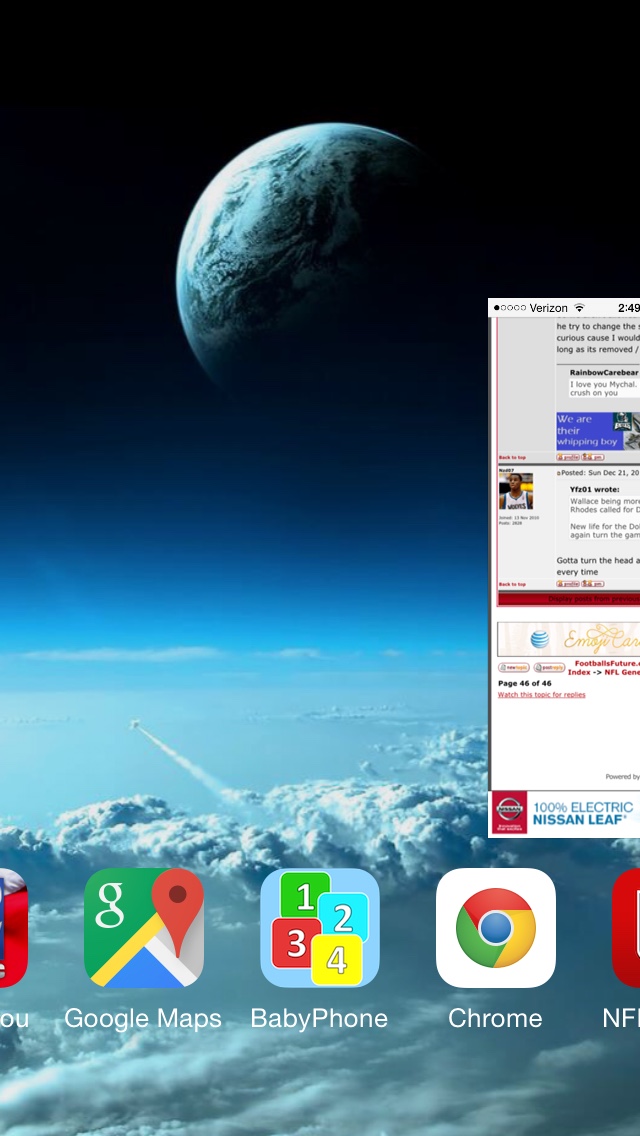640x1136 pixels.
Task: Tap the Wi-Fi status icon in preview
Action: [x=579, y=308]
